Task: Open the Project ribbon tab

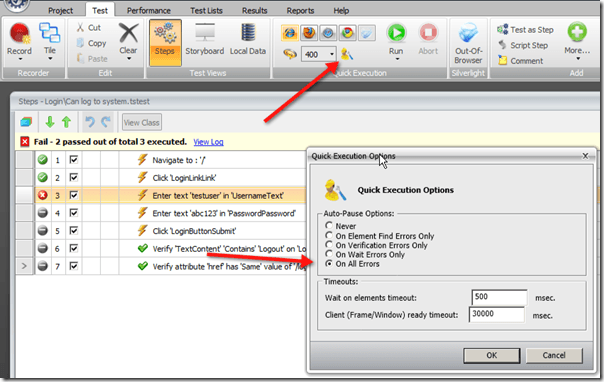Action: 60,10
